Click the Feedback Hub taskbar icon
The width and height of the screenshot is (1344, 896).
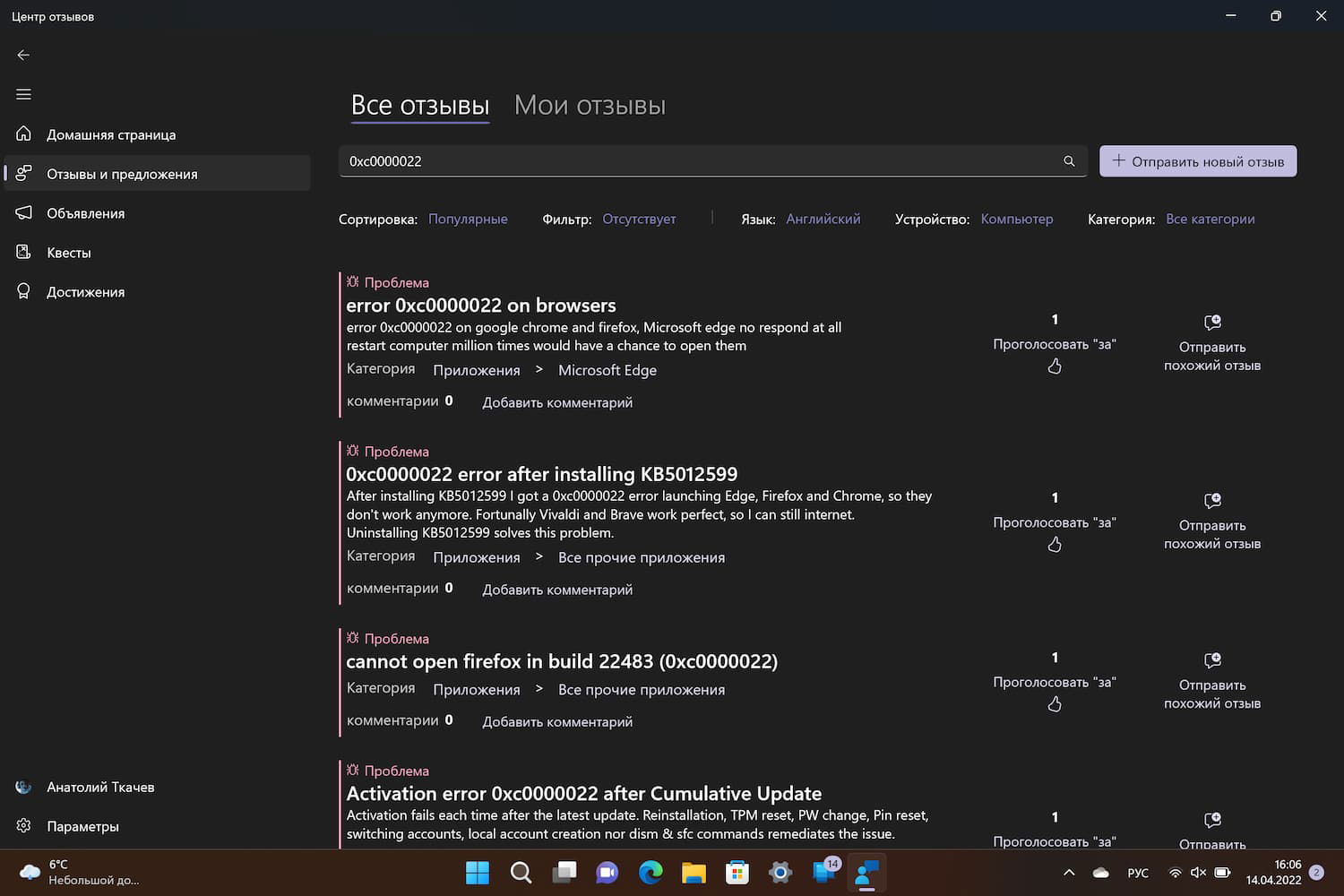(x=866, y=872)
